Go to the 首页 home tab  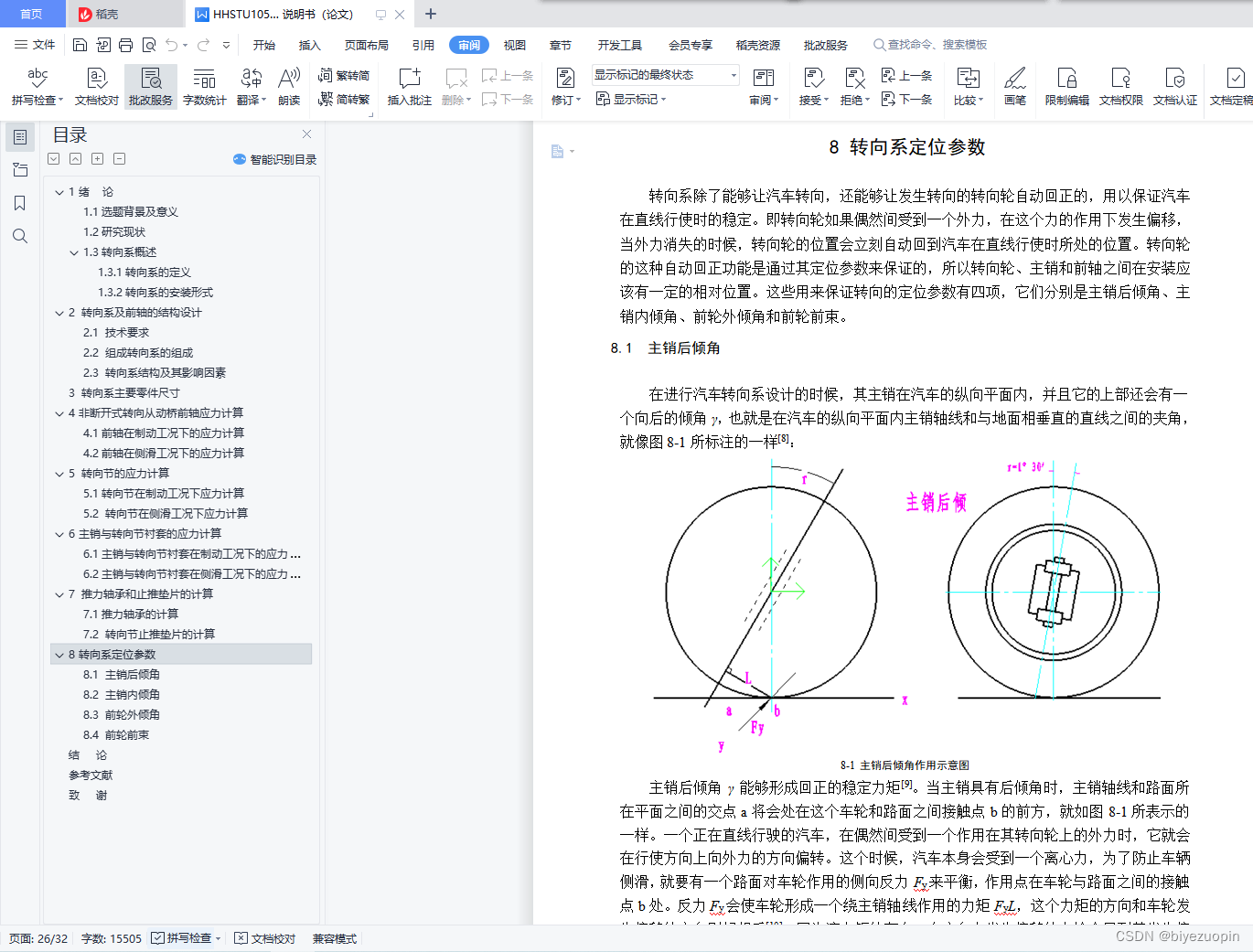(x=32, y=14)
